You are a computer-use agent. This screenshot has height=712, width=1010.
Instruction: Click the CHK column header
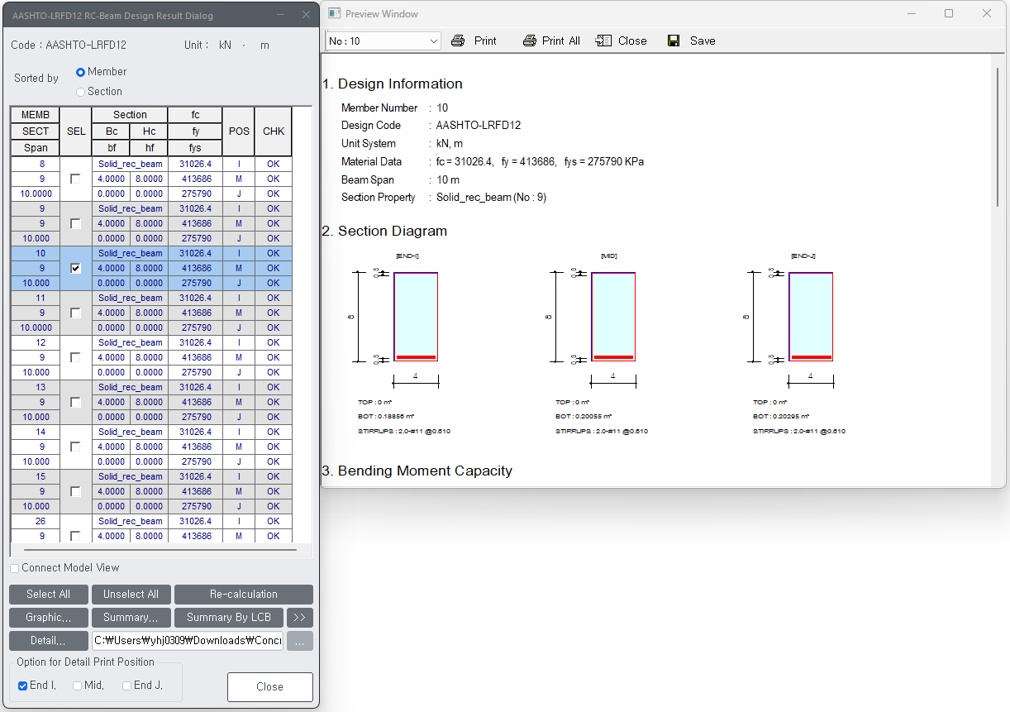click(273, 131)
